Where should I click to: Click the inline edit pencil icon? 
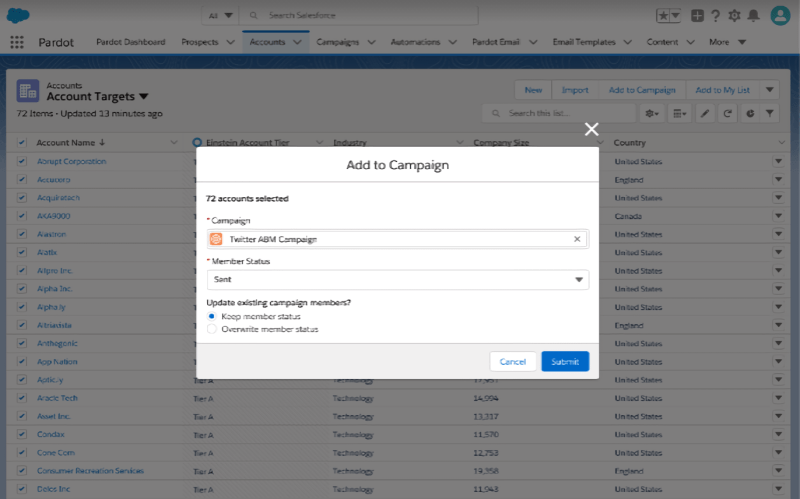[705, 113]
